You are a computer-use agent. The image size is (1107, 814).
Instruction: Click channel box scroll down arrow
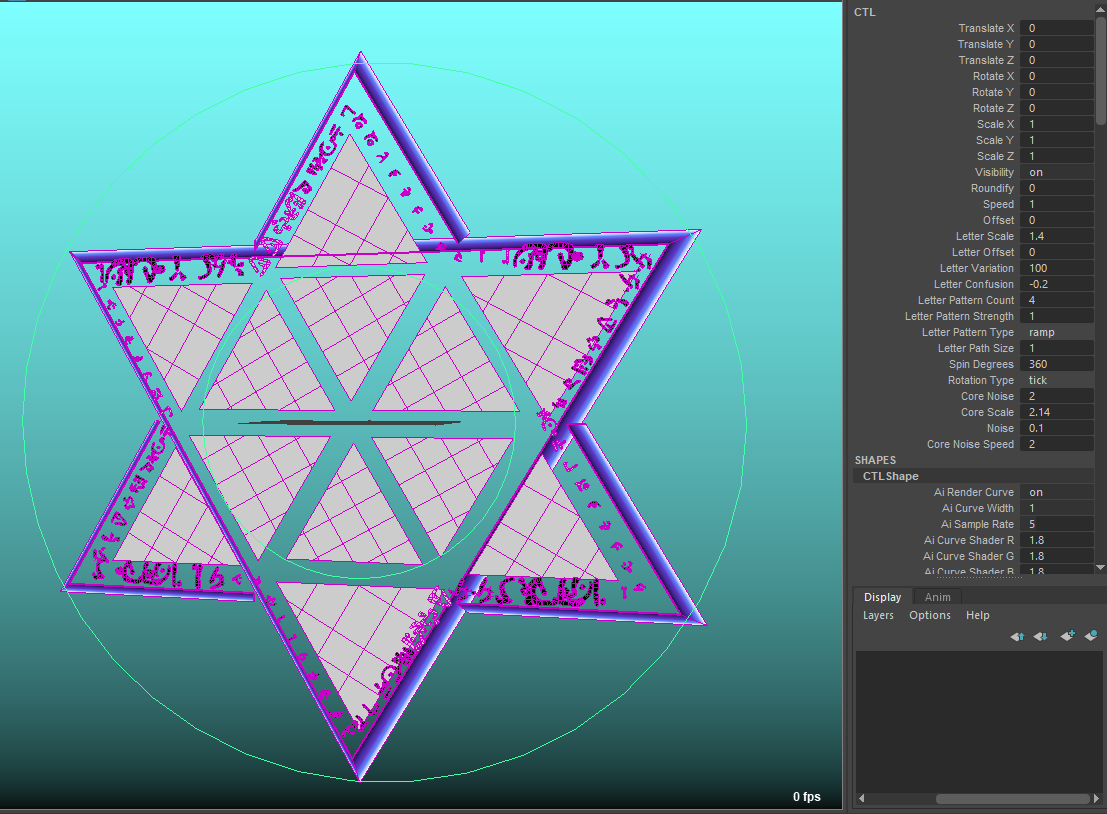pos(1101,567)
